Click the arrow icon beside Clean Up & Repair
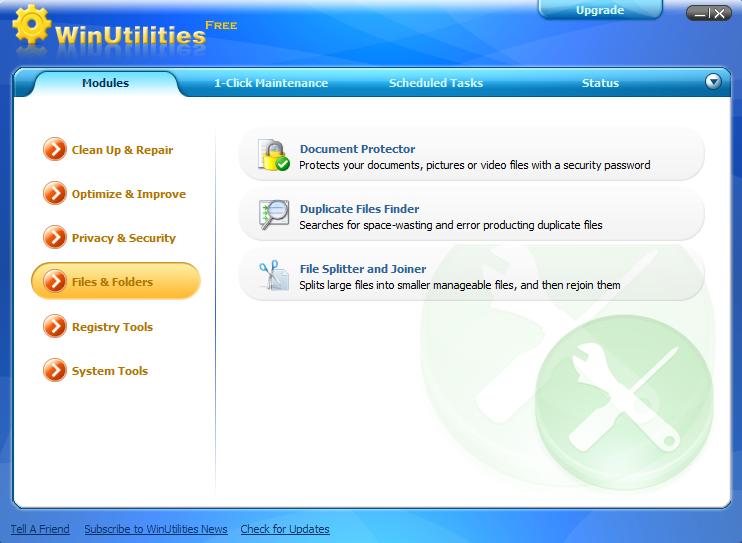 pyautogui.click(x=54, y=150)
